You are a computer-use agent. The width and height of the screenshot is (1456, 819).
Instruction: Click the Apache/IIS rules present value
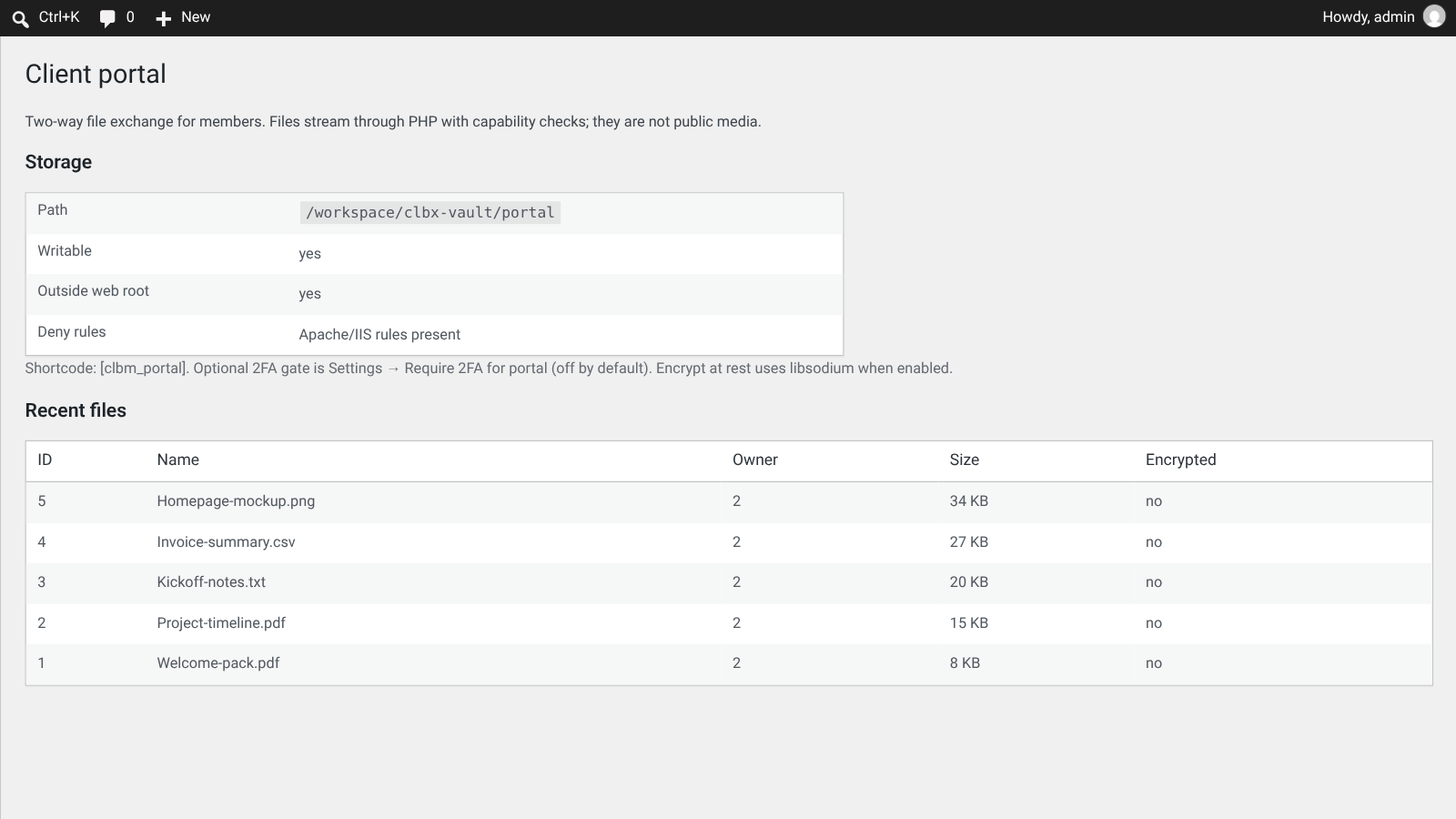[x=379, y=335]
